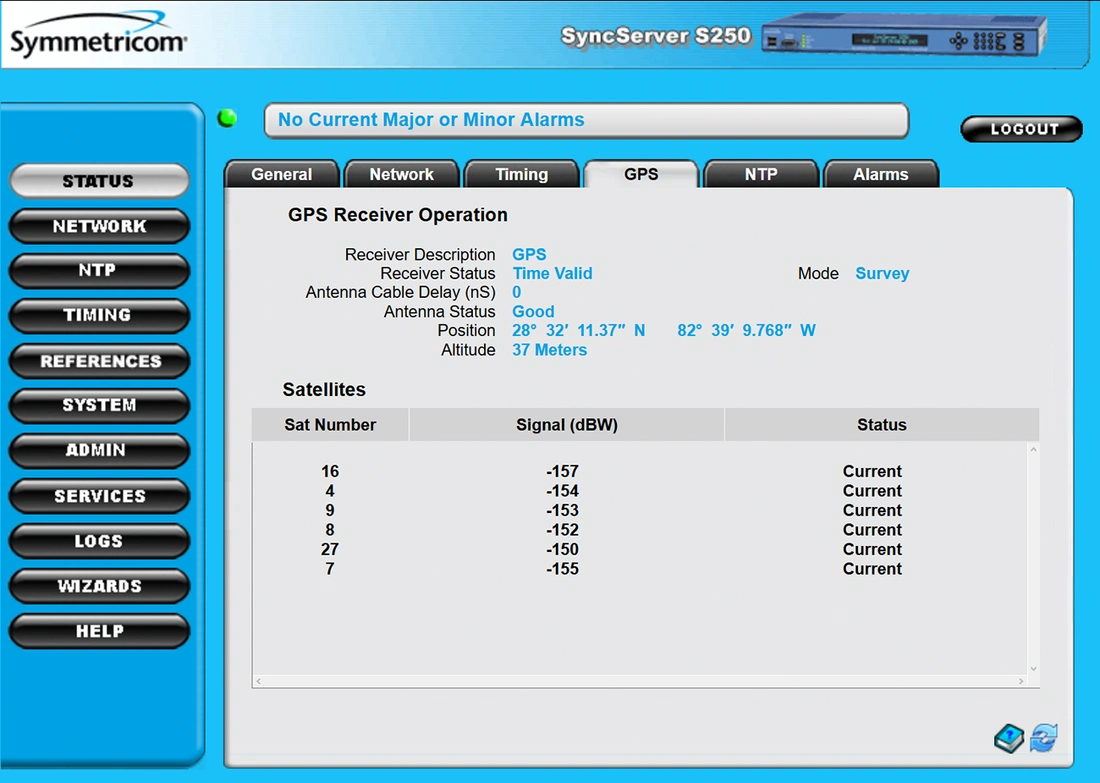Click satellite number 4
1100x783 pixels.
pyautogui.click(x=330, y=491)
